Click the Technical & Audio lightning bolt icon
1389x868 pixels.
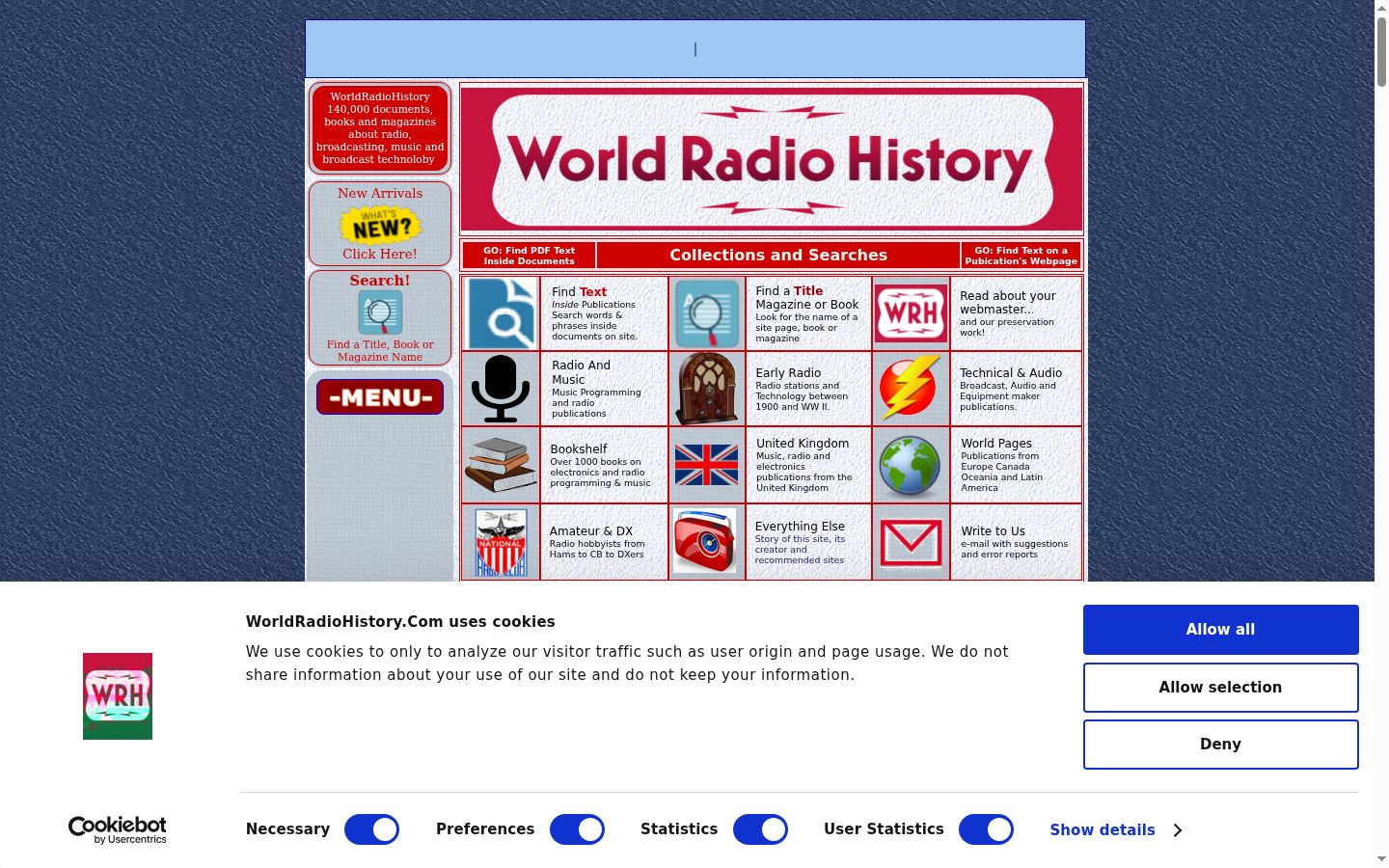910,389
